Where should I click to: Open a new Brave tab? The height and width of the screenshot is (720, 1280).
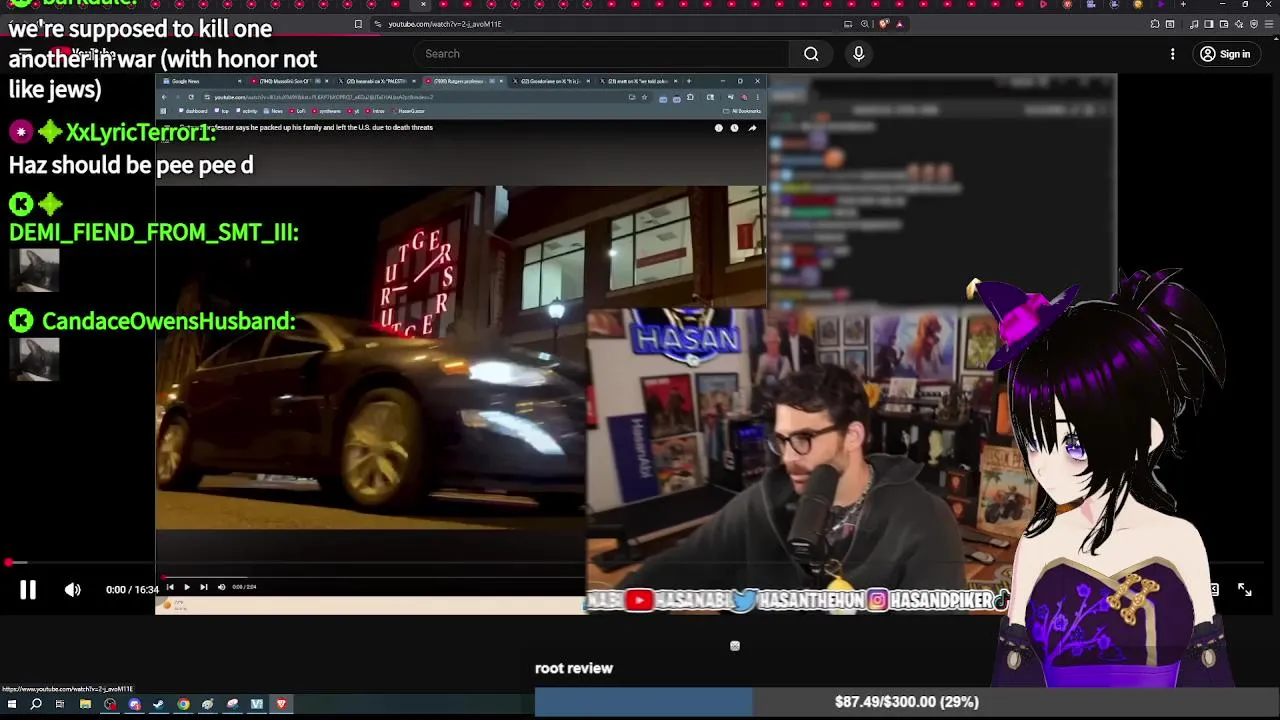point(1183,4)
